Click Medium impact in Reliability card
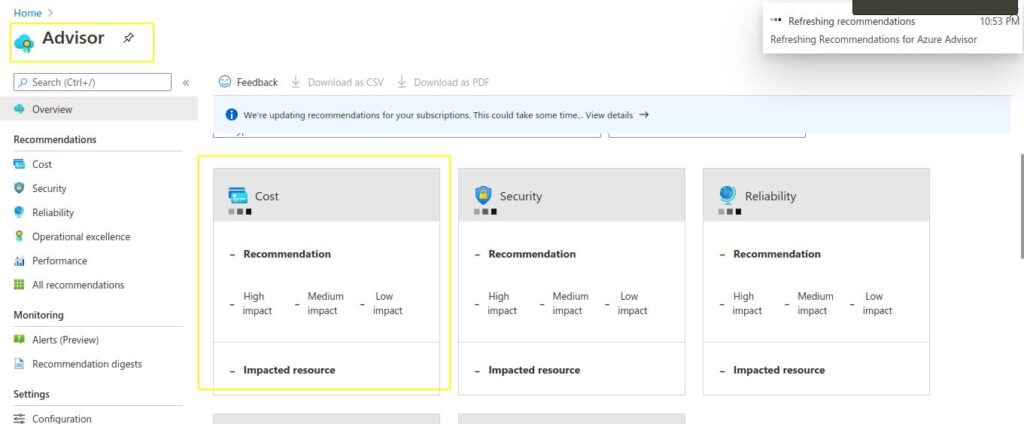 pos(814,303)
